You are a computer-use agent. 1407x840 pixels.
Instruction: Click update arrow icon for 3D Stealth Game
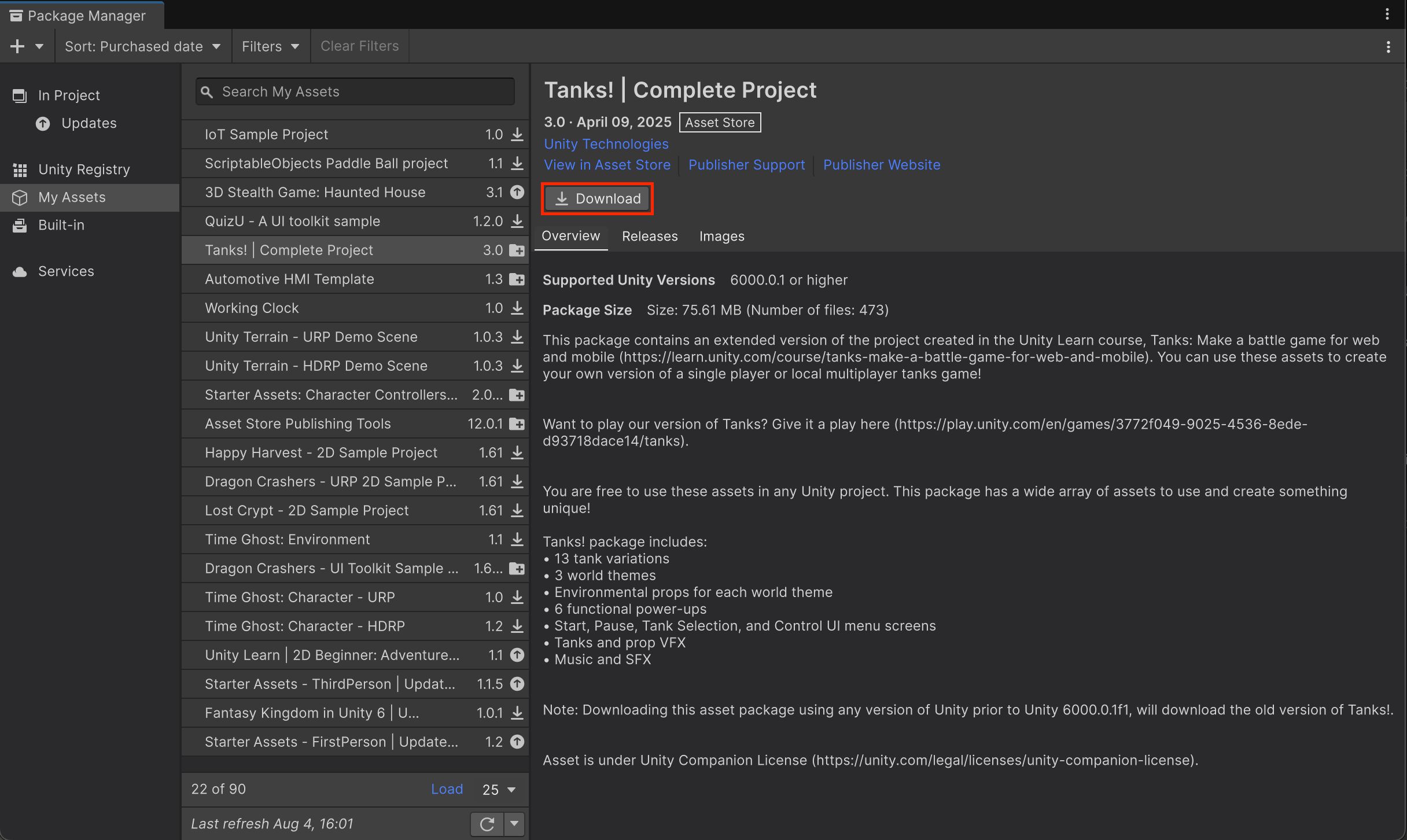tap(517, 192)
